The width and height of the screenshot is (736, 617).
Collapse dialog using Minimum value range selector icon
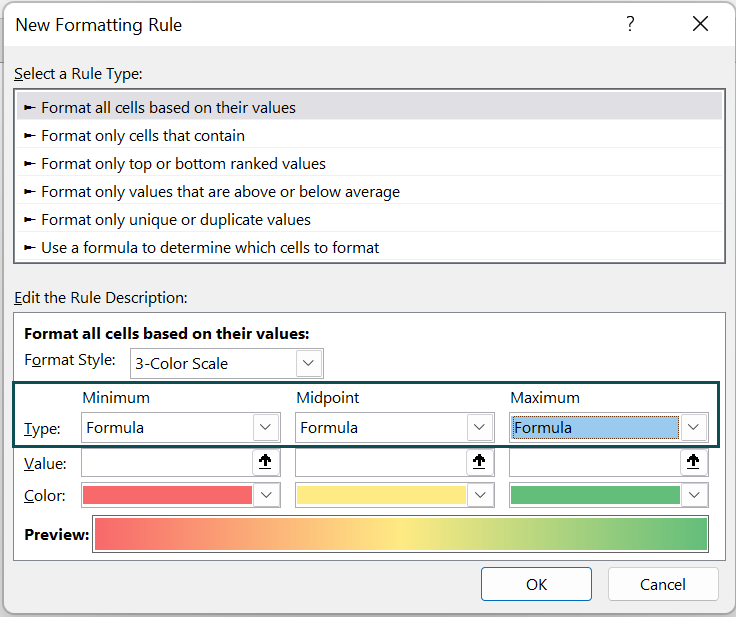266,462
